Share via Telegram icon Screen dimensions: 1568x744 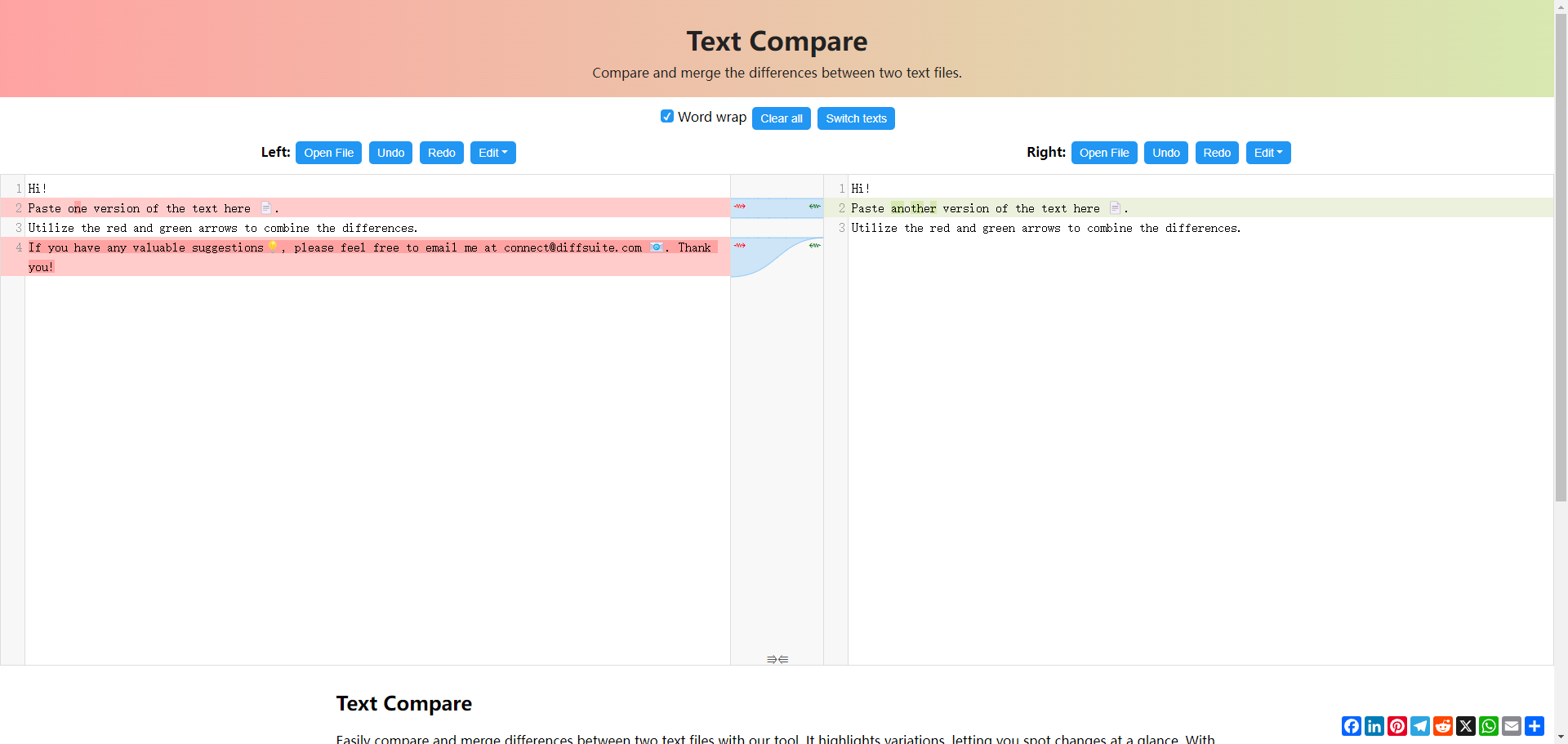tap(1421, 726)
